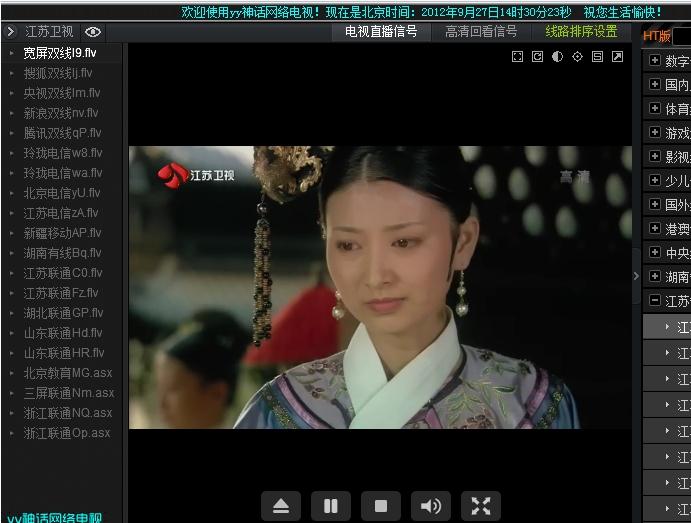The image size is (691, 523).
Task: Pause the video playback
Action: point(331,506)
